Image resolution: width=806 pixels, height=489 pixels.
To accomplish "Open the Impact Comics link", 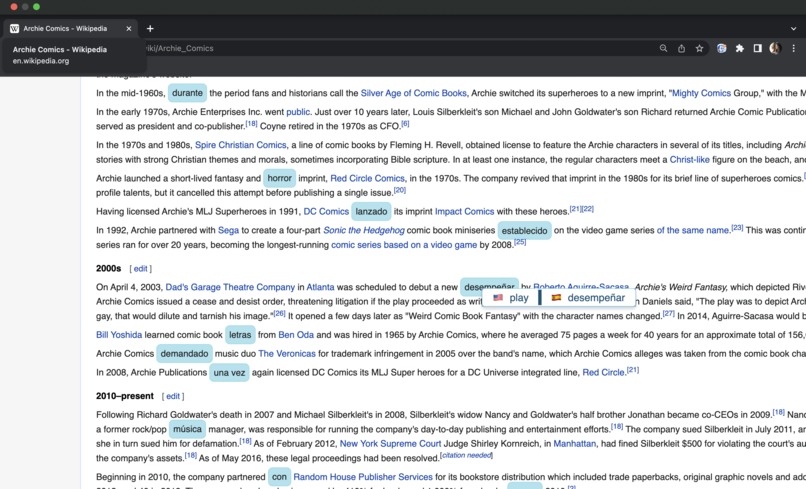I will [x=464, y=211].
